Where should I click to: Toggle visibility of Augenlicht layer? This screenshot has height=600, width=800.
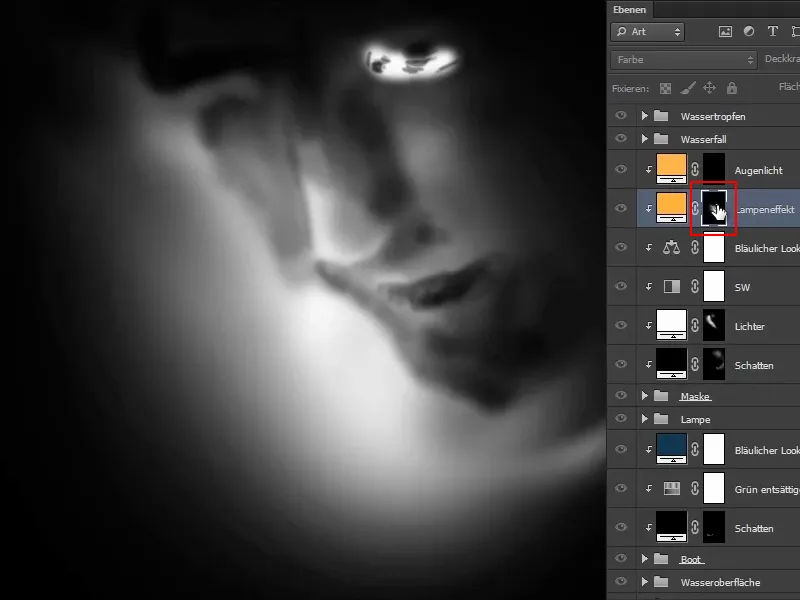(x=621, y=169)
